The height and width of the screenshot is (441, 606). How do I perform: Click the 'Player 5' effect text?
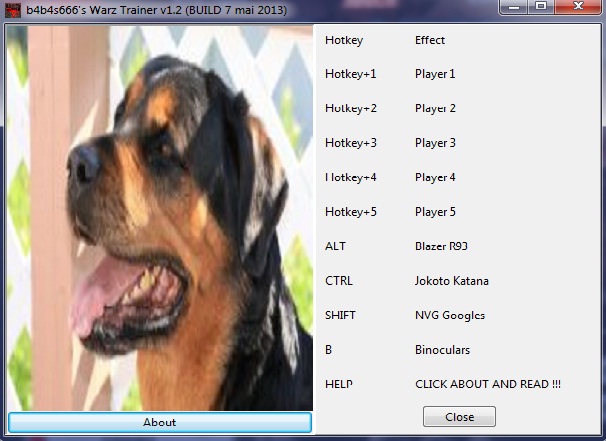[x=435, y=212]
